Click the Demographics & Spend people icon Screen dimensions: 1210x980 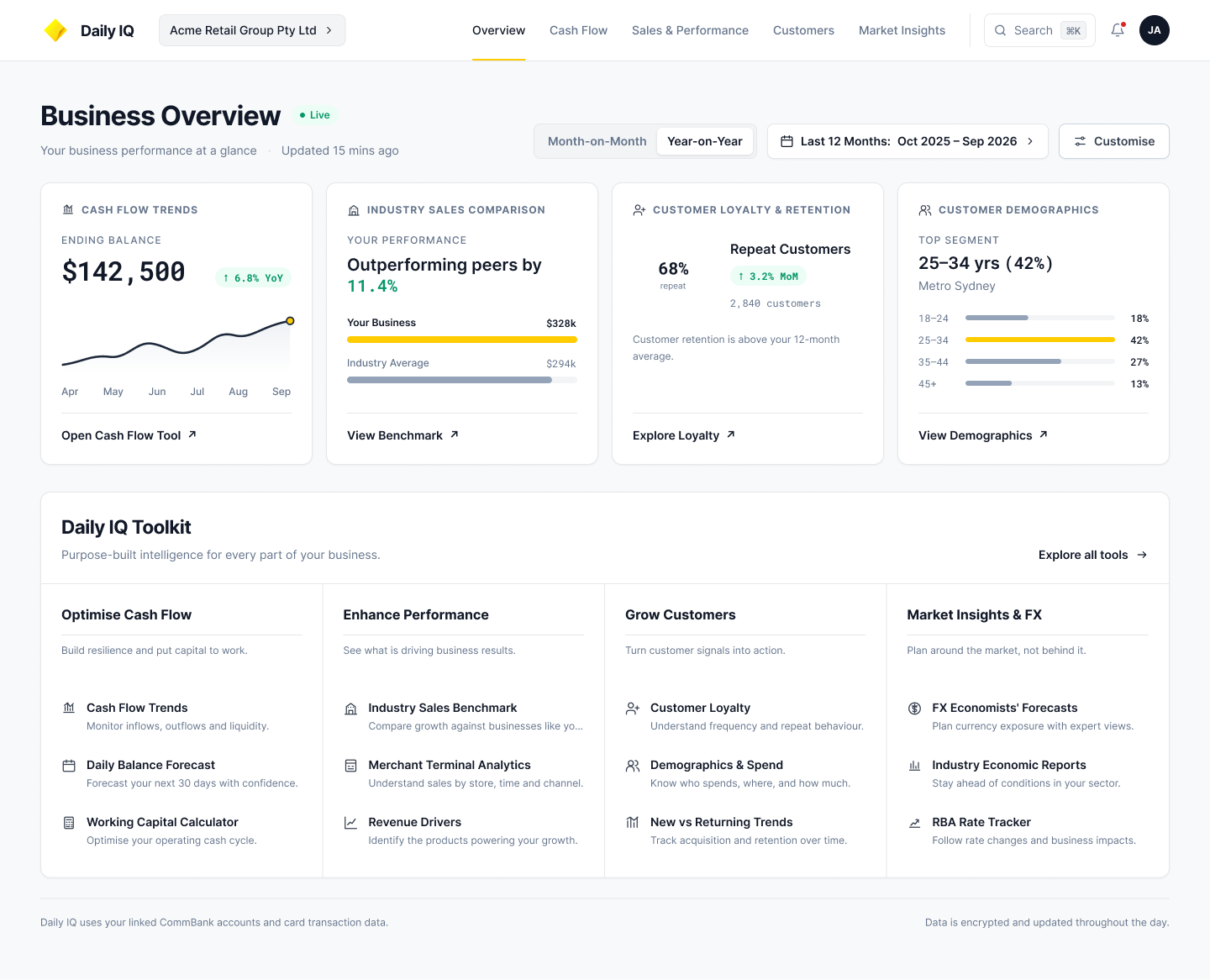coord(633,766)
